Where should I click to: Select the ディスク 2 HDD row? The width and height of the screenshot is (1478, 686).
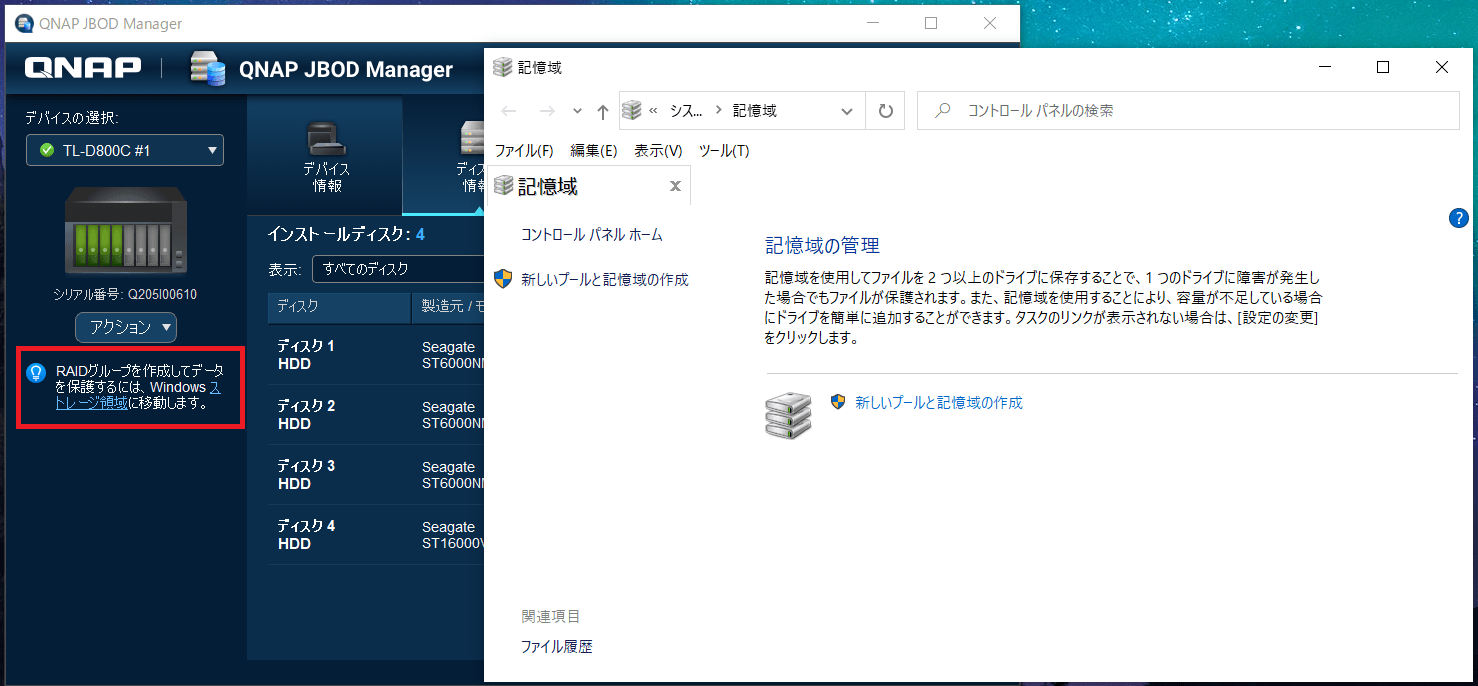(376, 415)
